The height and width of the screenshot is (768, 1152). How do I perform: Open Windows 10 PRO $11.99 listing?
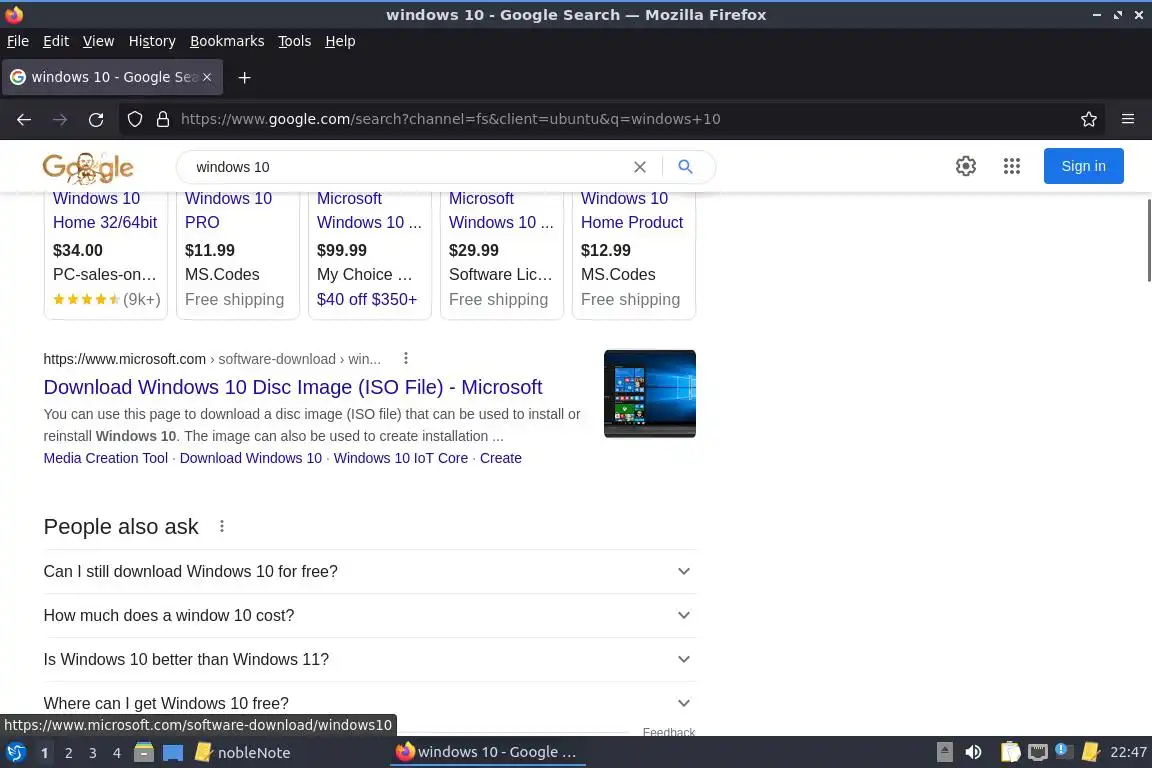pos(228,210)
